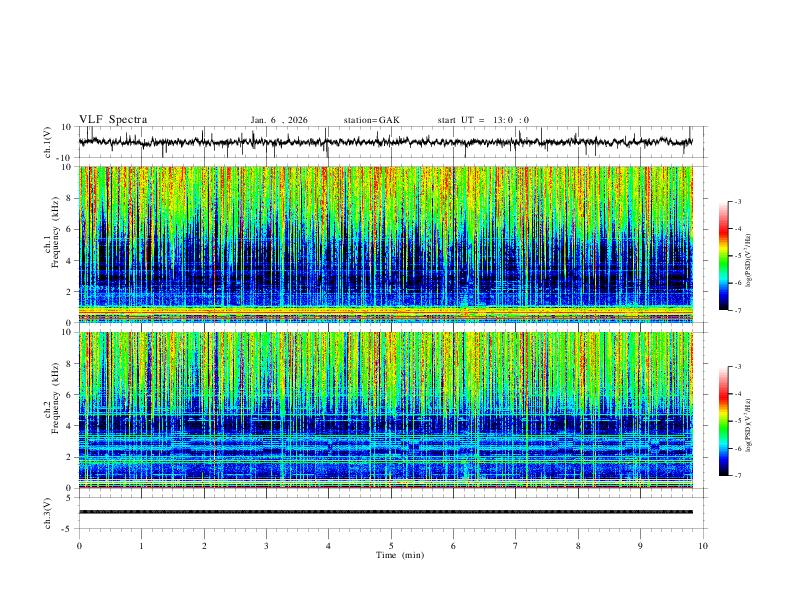Image resolution: width=792 pixels, height=612 pixels.
Task: Select the "start UT = 13:0 :0" text
Action: pos(483,120)
